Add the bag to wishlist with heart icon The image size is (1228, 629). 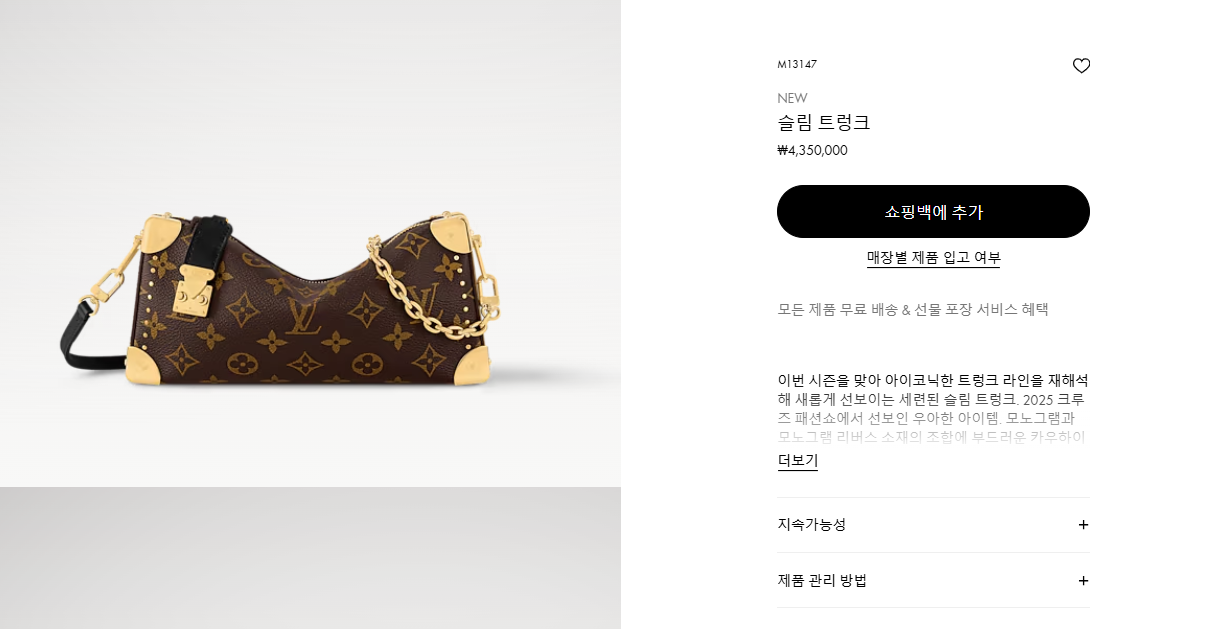(1081, 66)
